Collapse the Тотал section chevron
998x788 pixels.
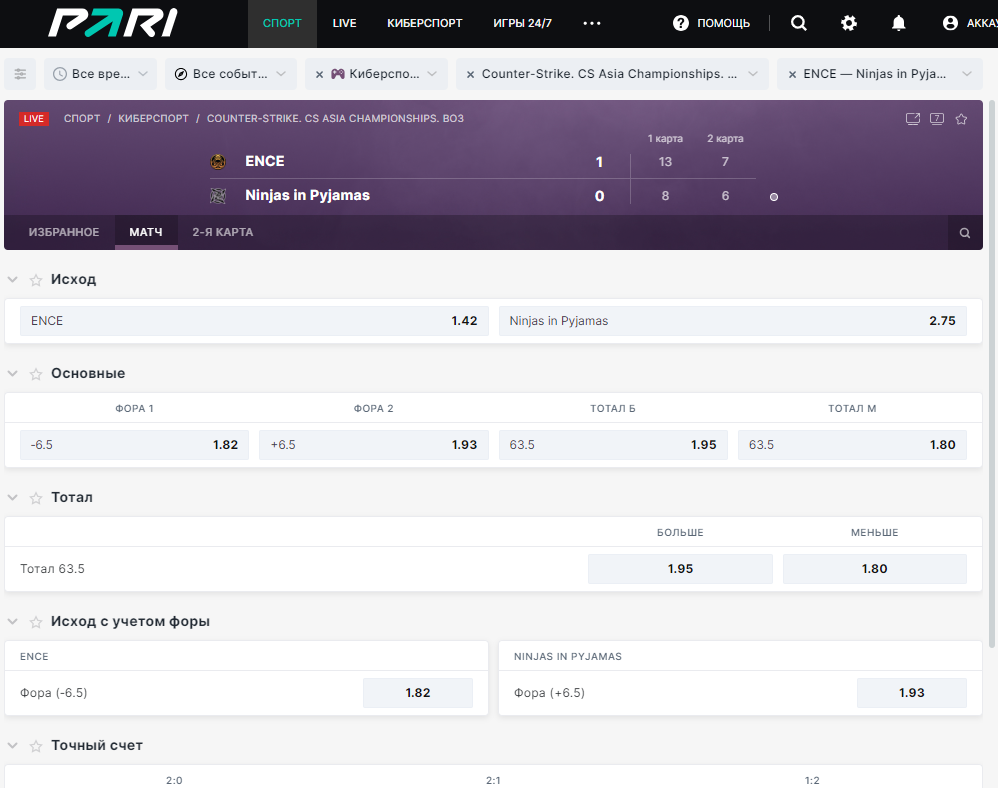[12, 498]
